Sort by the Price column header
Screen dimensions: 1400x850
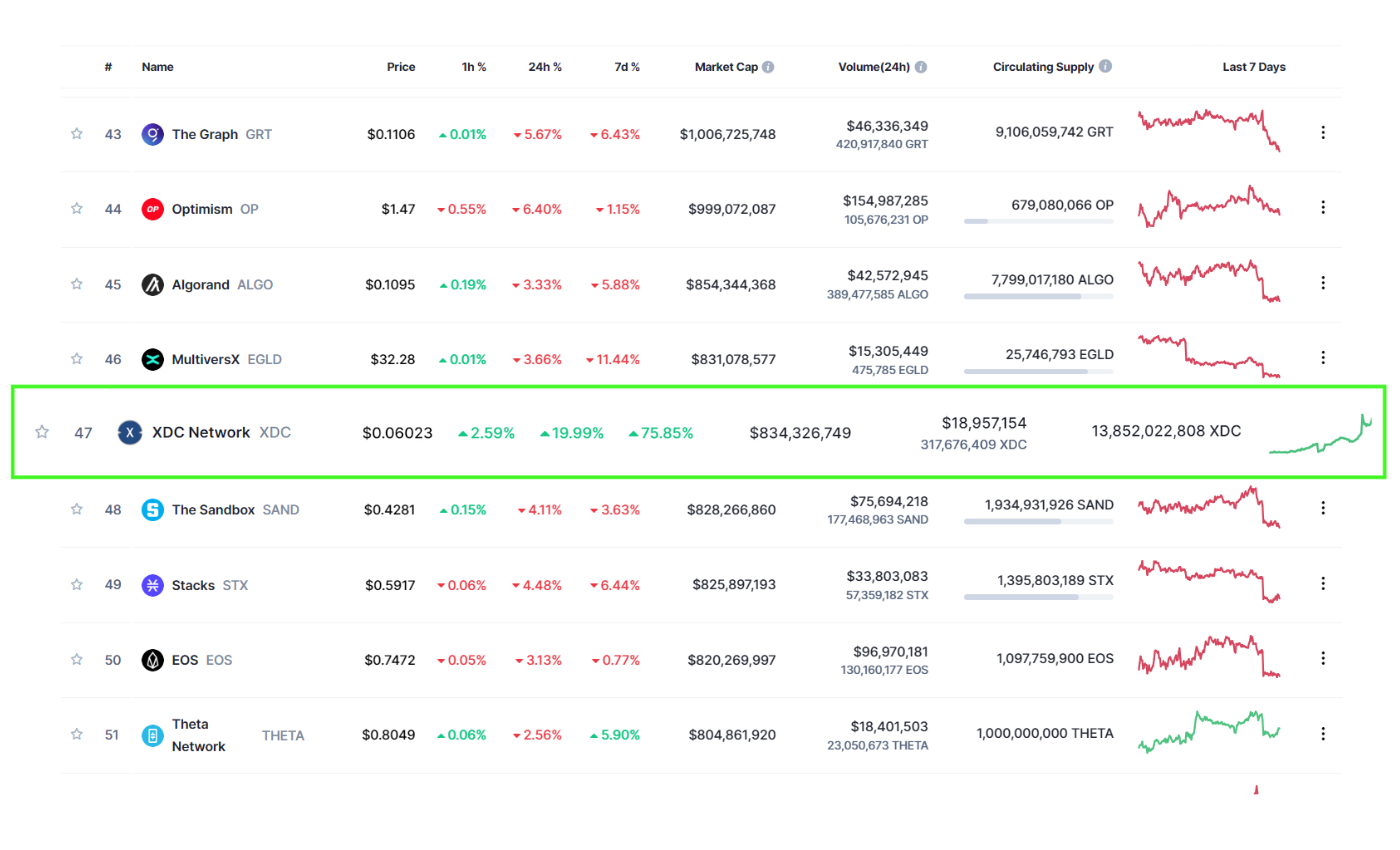[x=401, y=67]
